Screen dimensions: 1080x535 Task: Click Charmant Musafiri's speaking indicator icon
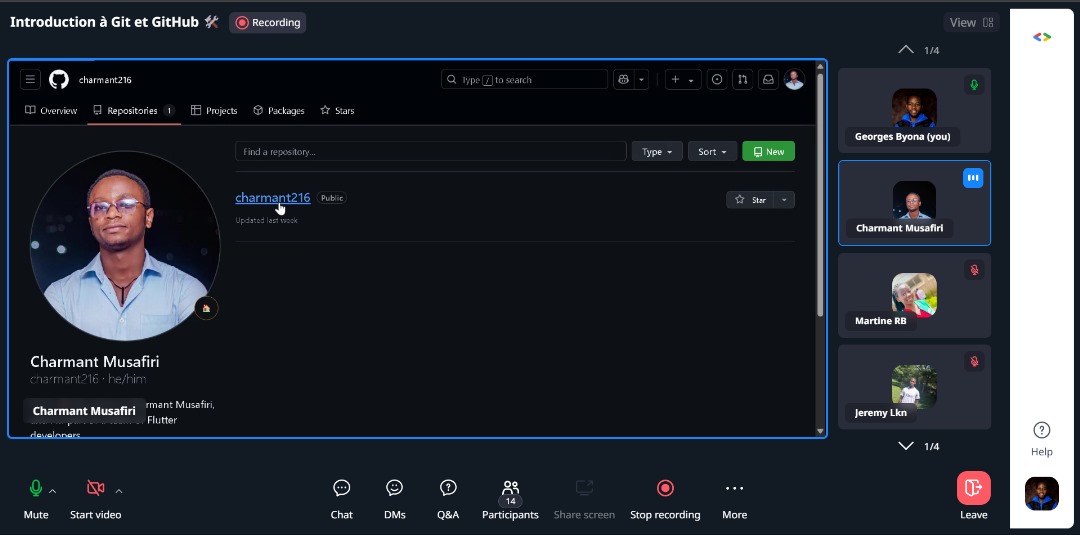pos(973,178)
